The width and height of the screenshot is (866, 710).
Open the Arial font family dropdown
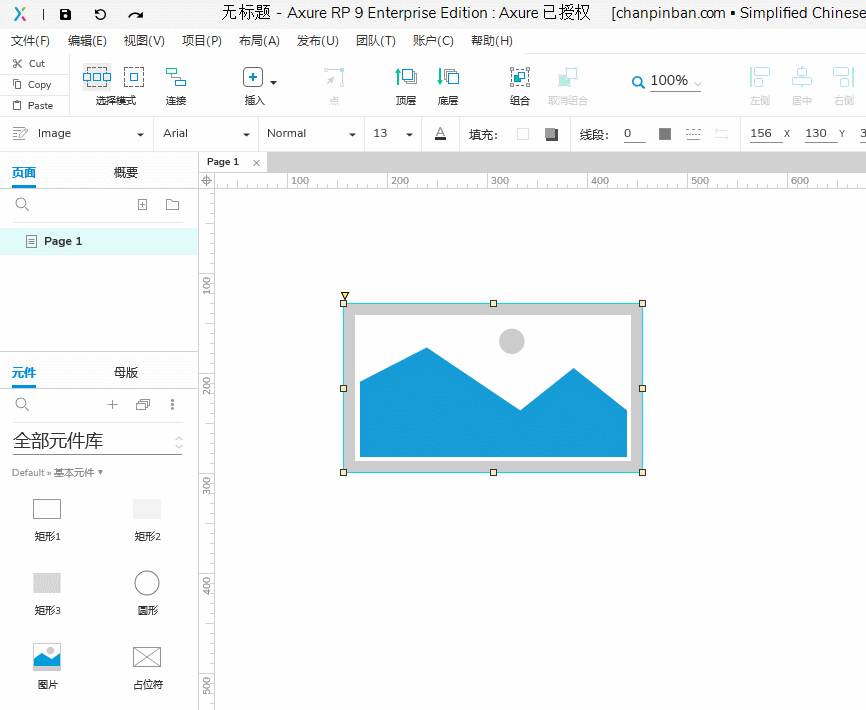(x=206, y=134)
